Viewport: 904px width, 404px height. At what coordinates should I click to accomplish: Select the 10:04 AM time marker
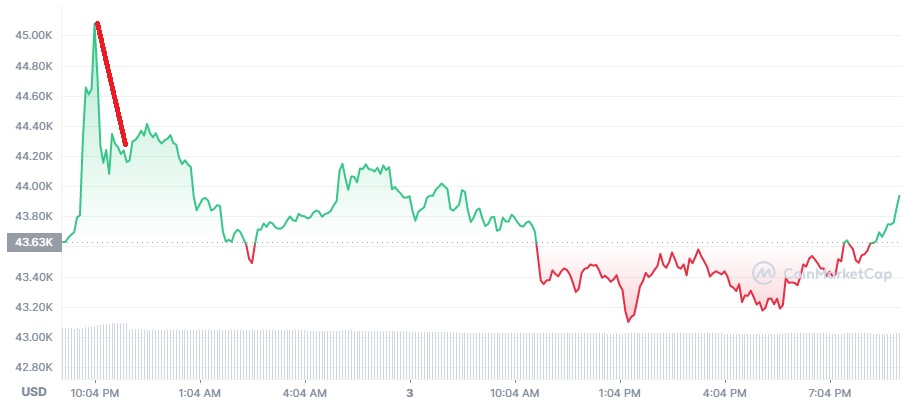[515, 394]
